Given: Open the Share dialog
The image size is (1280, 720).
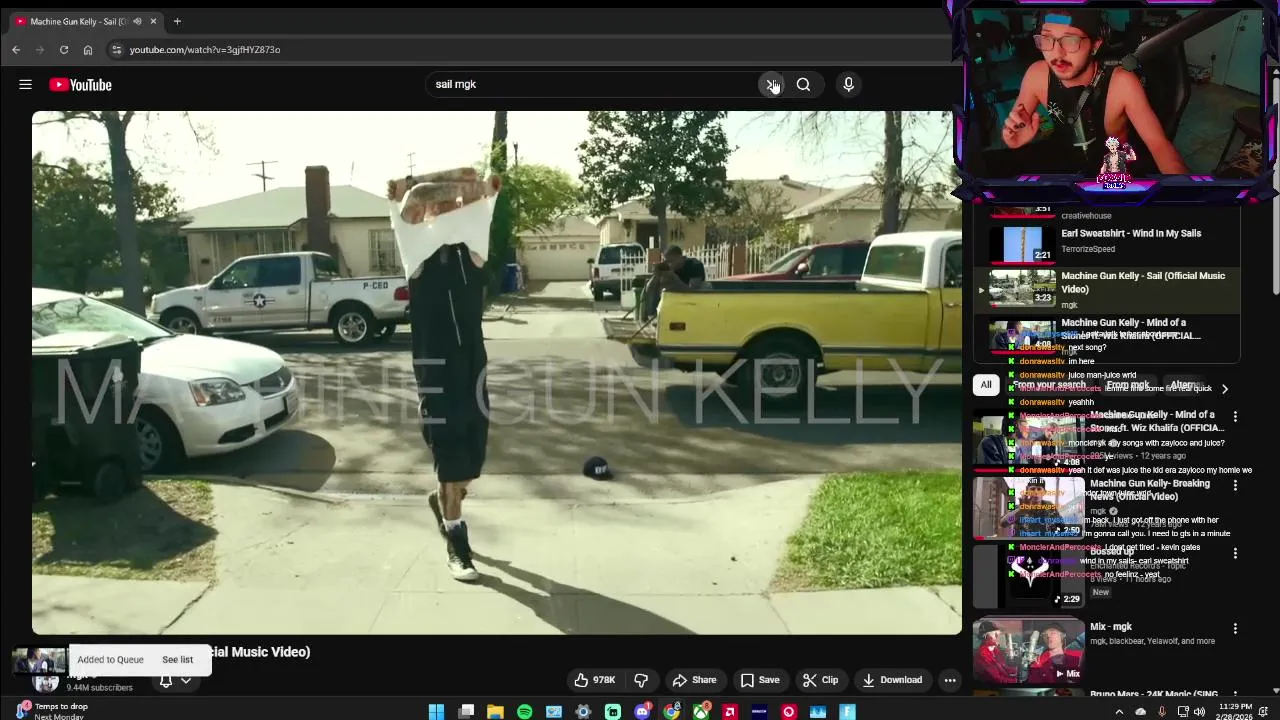Looking at the screenshot, I should (x=694, y=680).
